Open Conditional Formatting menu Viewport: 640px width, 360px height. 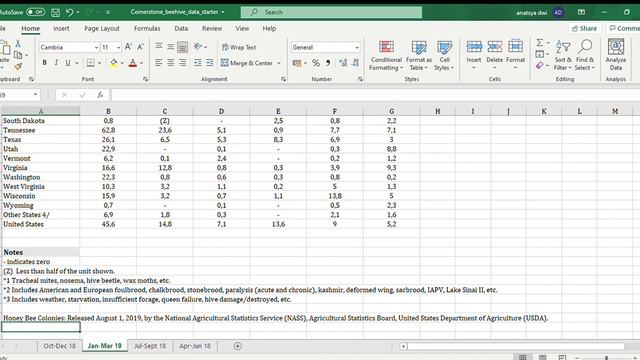tap(386, 56)
